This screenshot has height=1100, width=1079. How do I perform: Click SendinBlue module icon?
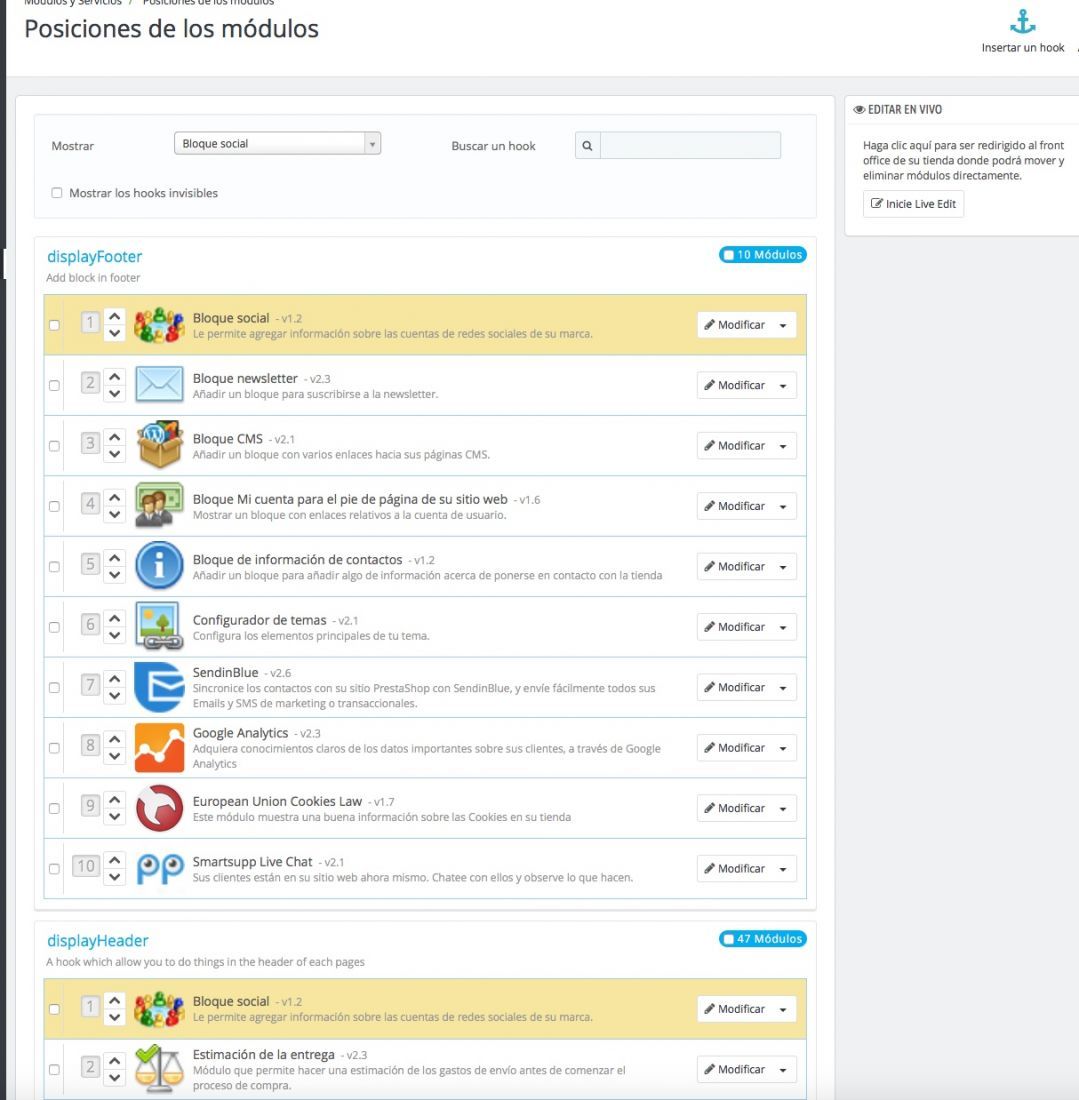[x=159, y=687]
